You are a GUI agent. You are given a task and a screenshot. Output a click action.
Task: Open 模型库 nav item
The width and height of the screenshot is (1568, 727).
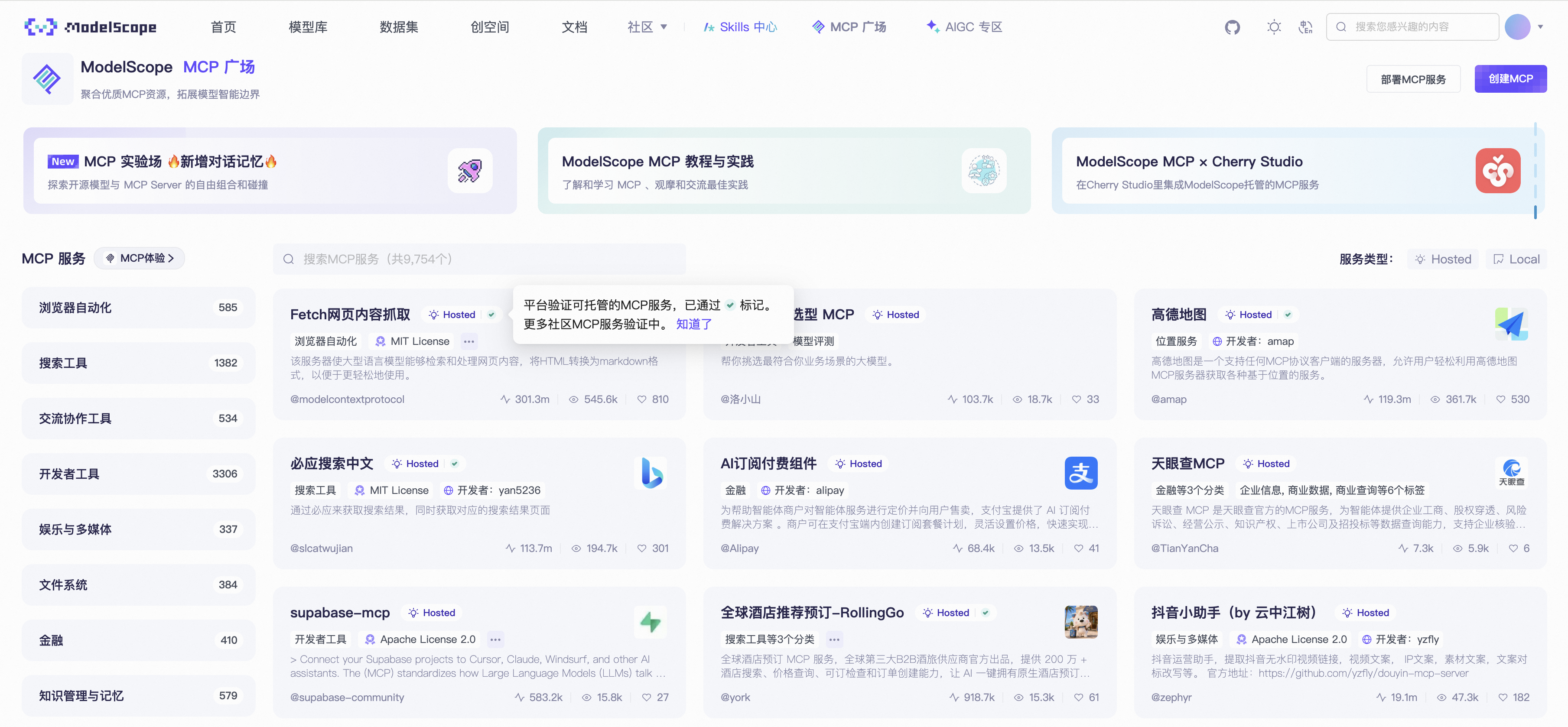coord(307,27)
